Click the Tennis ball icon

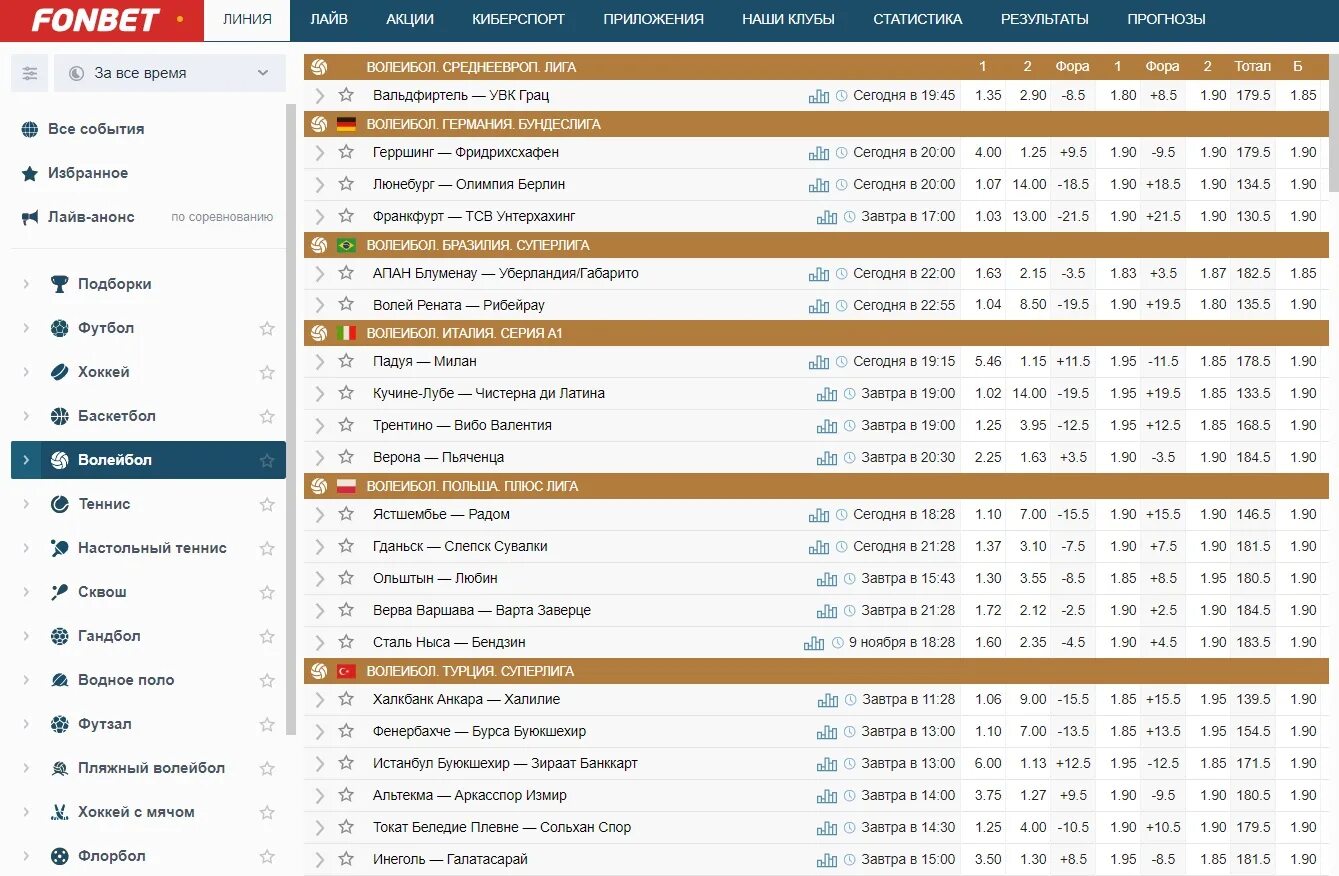tap(60, 504)
